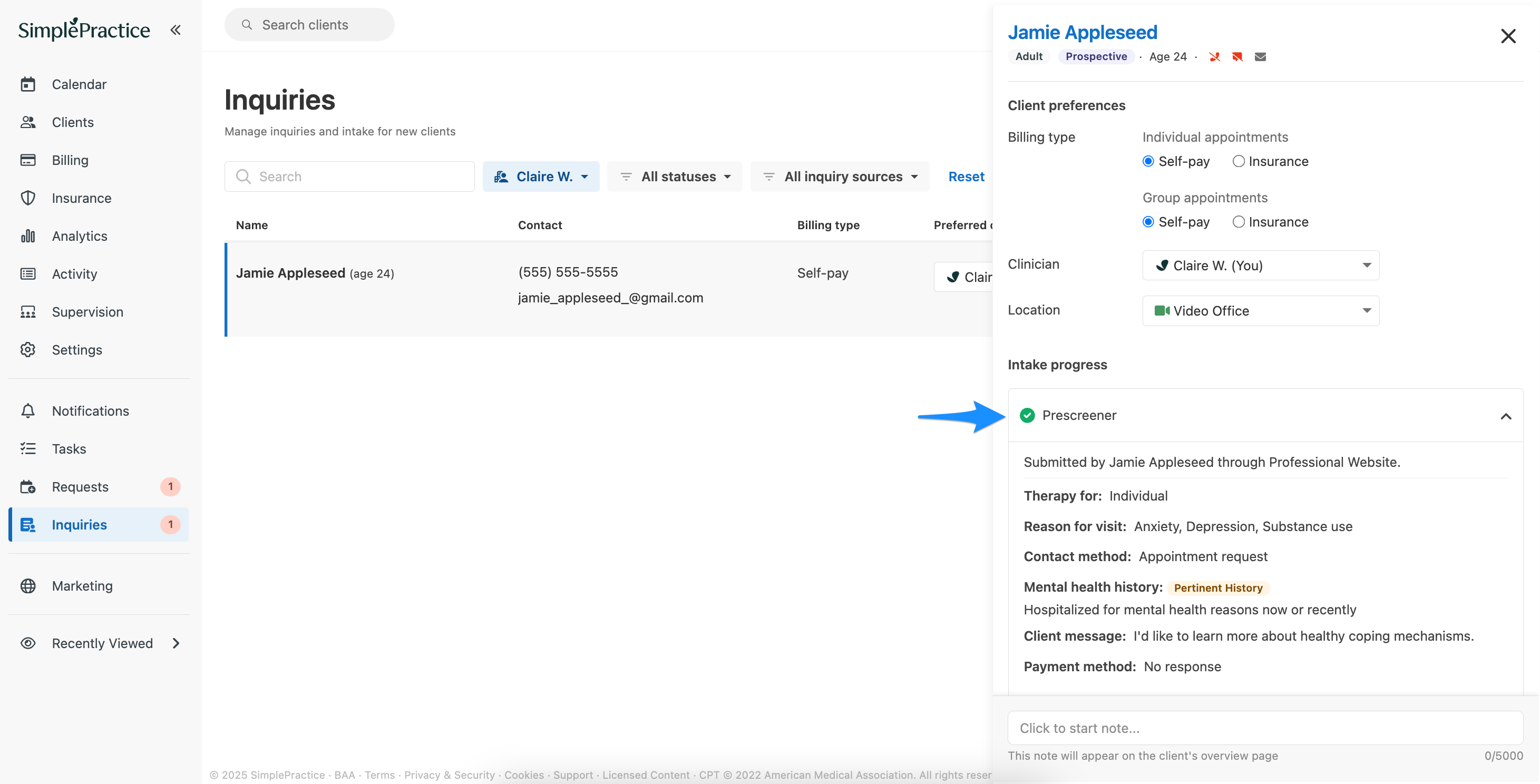
Task: Open the All inquiry sources dropdown
Action: pyautogui.click(x=840, y=177)
